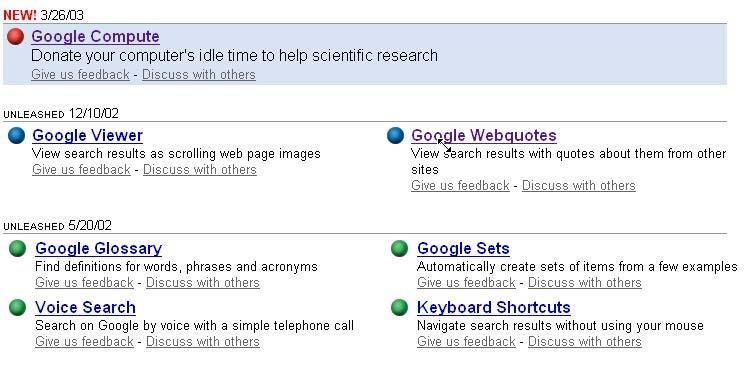
Task: Discuss Google Viewer with others
Action: tap(200, 170)
